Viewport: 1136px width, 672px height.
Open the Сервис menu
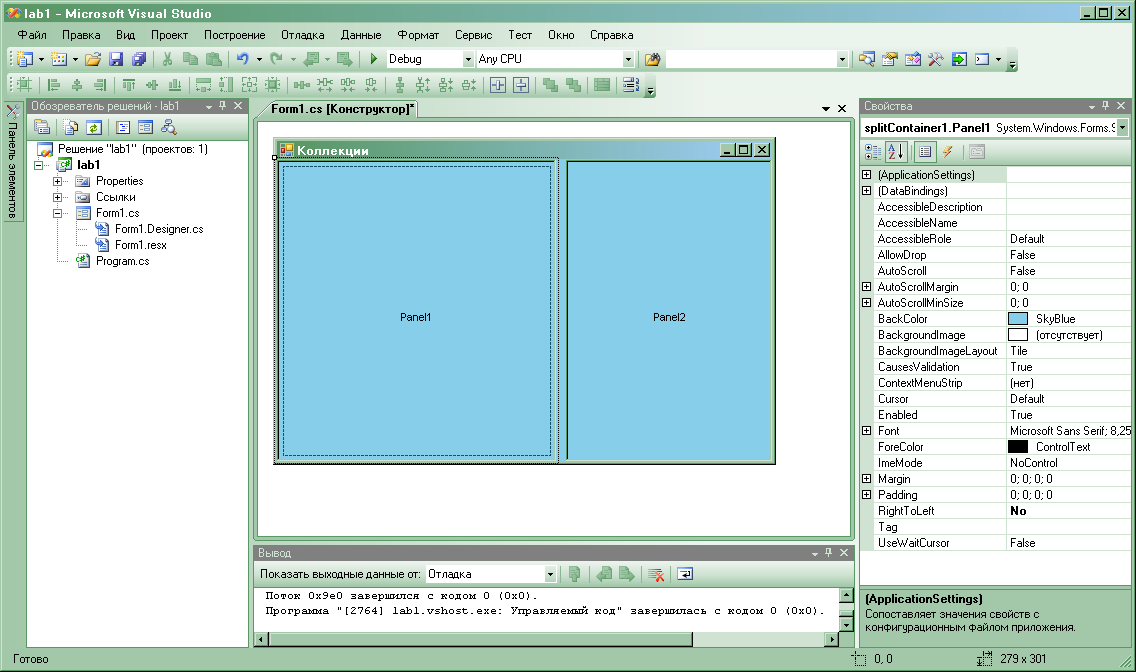tap(474, 35)
